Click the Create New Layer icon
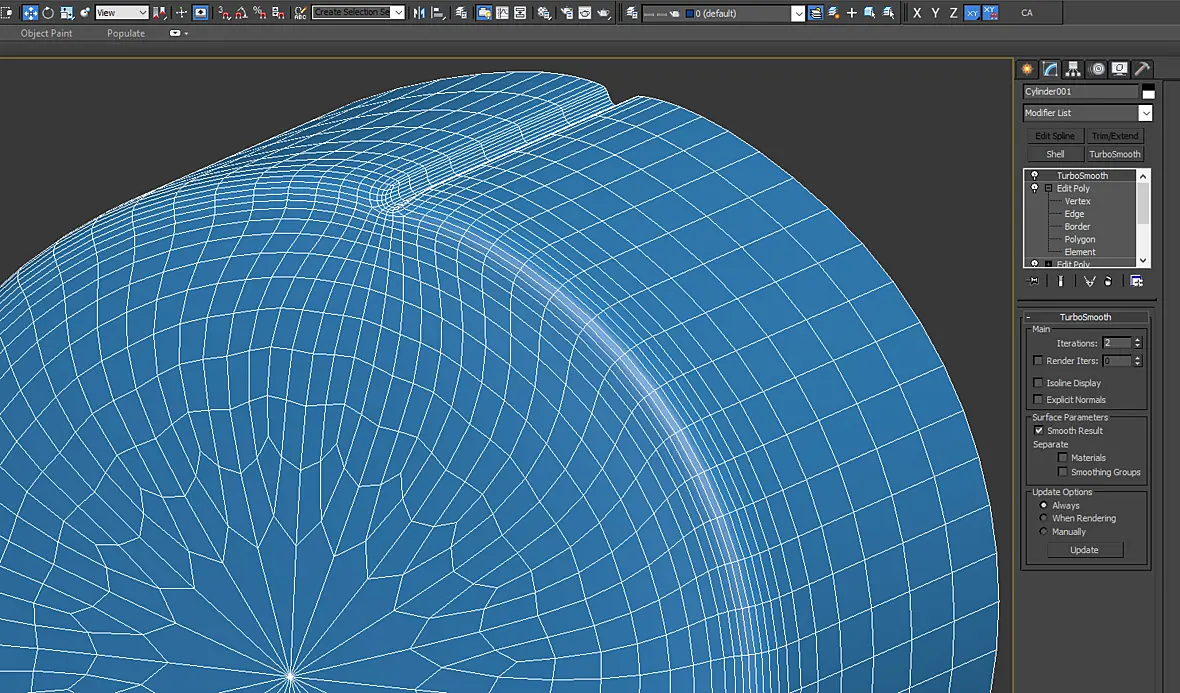The width and height of the screenshot is (1180, 693). tap(833, 13)
